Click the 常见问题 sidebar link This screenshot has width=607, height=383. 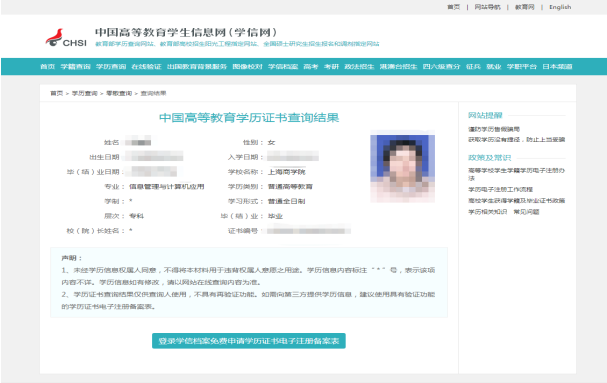point(526,212)
